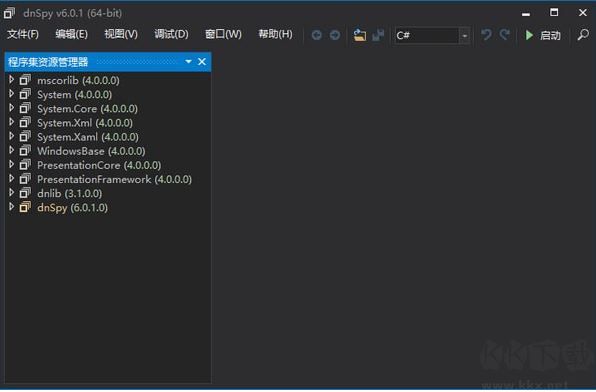Click the System (4.0.0.0) assembly icon
Screen dimensions: 596x392
click(x=25, y=94)
